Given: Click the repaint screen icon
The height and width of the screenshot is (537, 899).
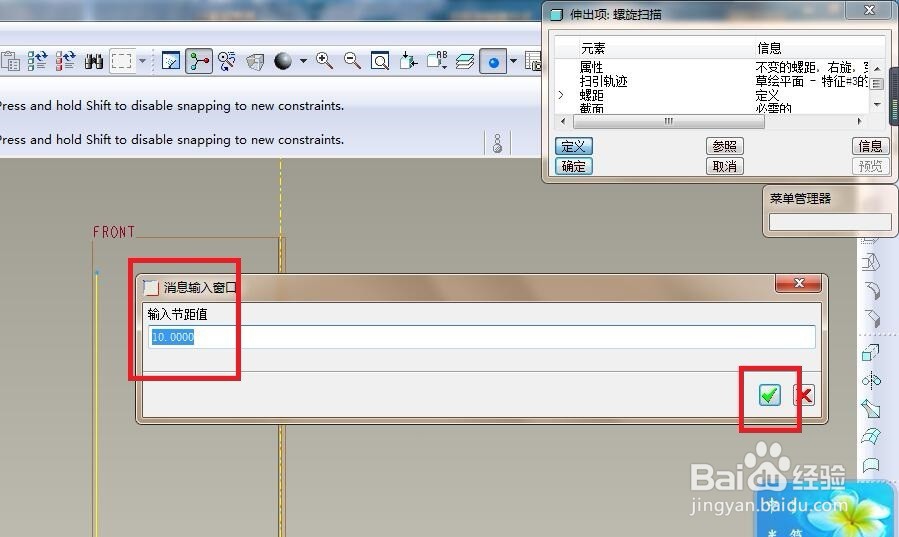Looking at the screenshot, I should pyautogui.click(x=171, y=61).
